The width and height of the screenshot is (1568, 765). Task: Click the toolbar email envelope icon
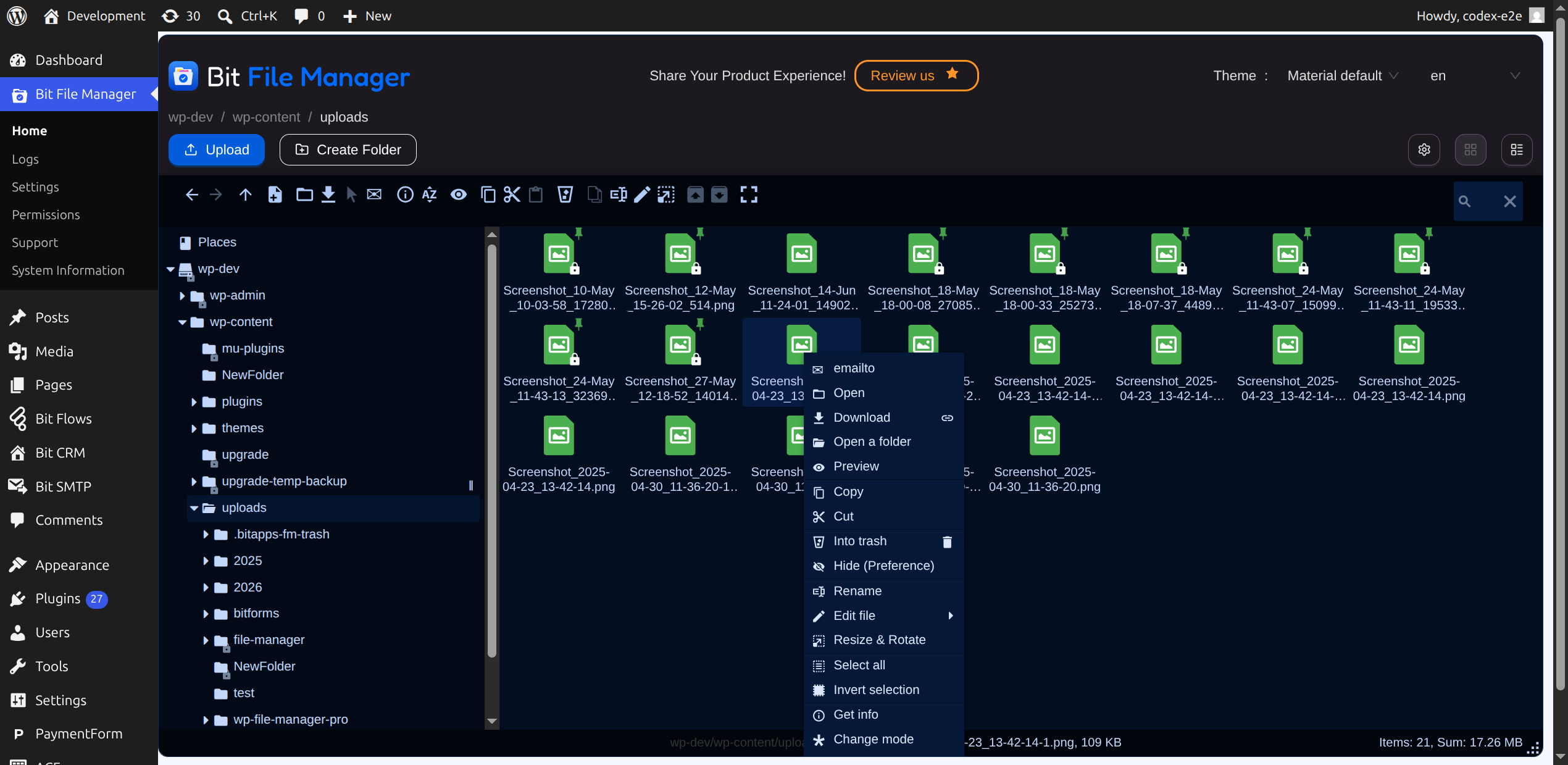pos(374,195)
